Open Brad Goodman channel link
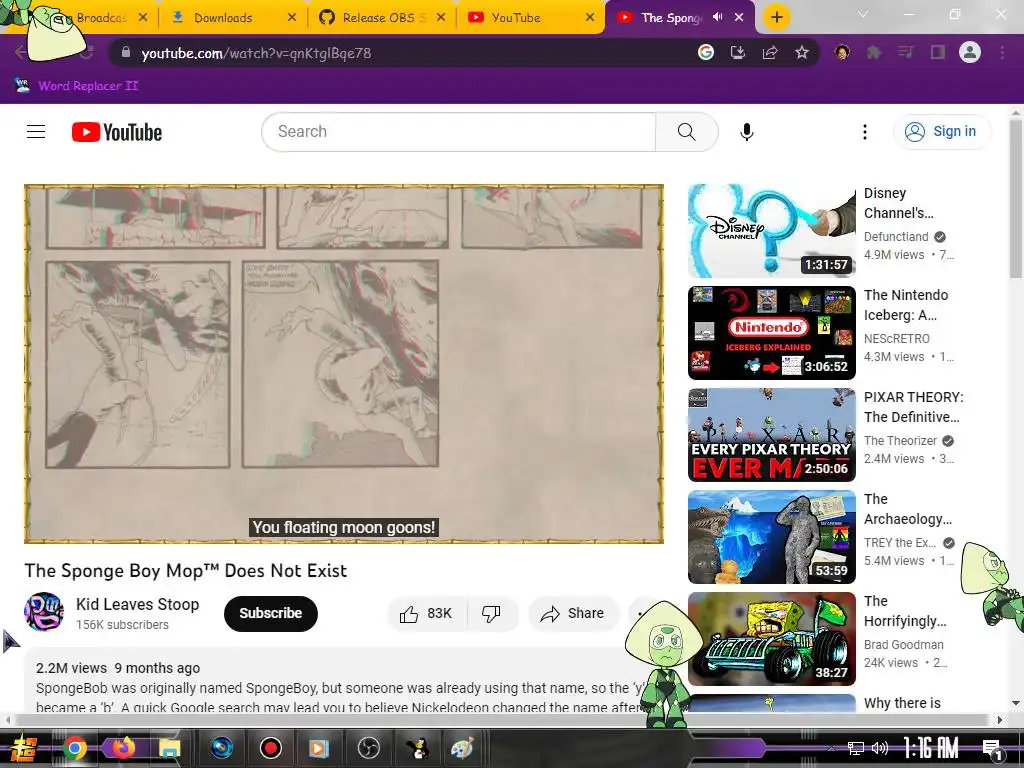 903,645
